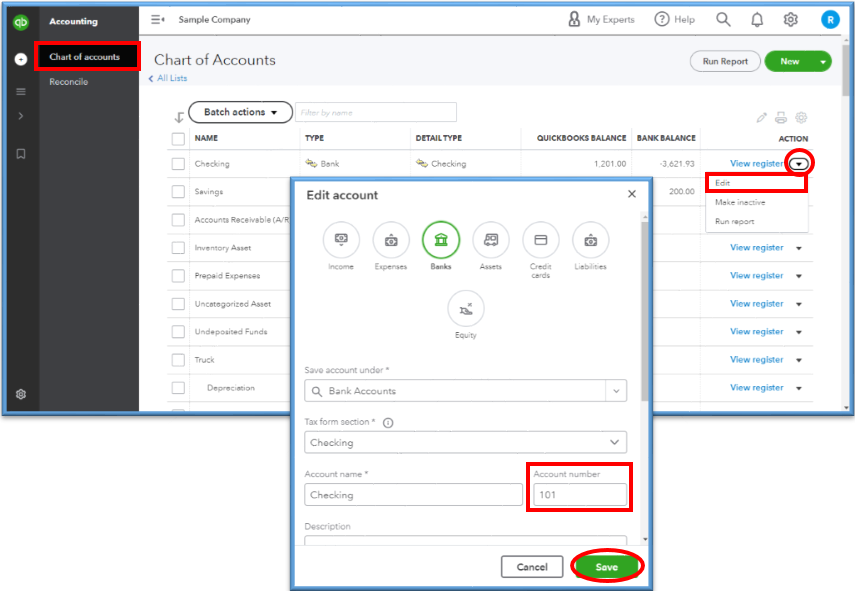The height and width of the screenshot is (591, 855).
Task: Click the info icon by Tax form section
Action: click(388, 423)
